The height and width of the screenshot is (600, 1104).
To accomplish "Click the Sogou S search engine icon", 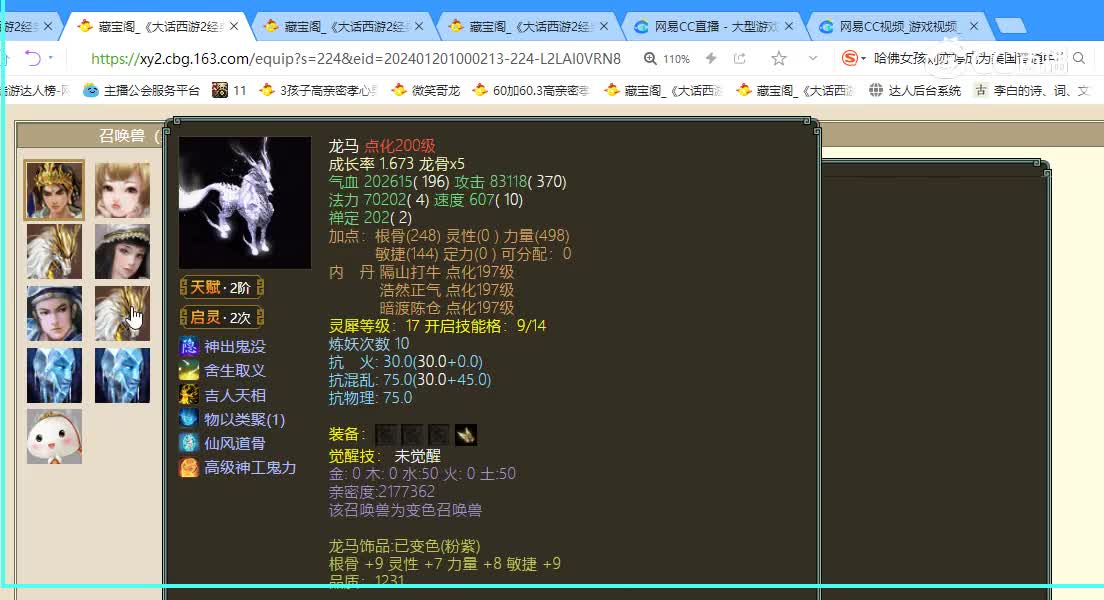I will click(x=850, y=58).
